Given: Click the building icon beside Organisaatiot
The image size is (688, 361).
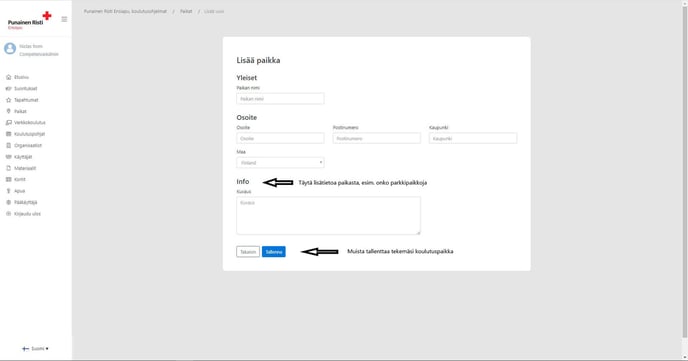Looking at the screenshot, I should pyautogui.click(x=8, y=146).
